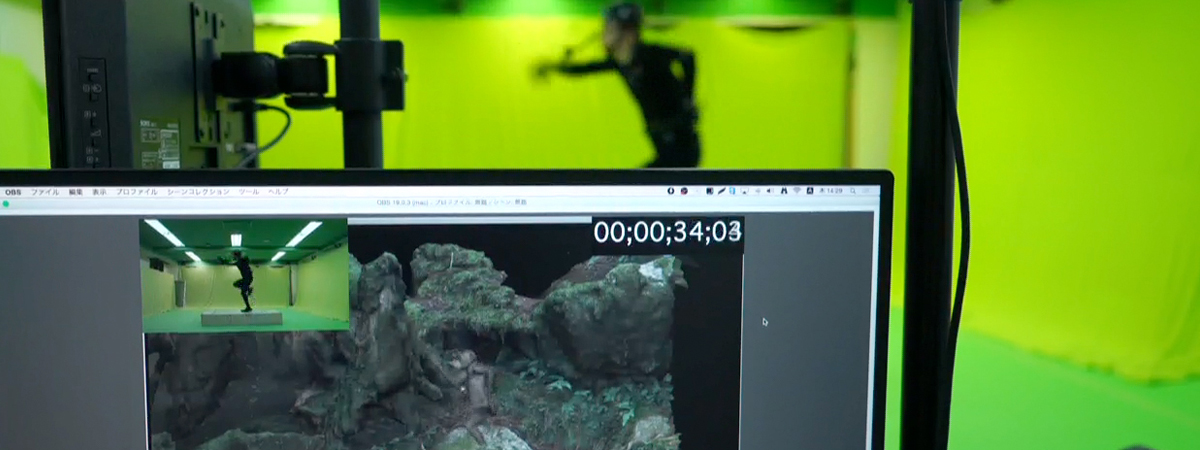Screen dimensions: 1200x450
Task: Click the black-and-white round icon in menu bar
Action: click(x=671, y=191)
